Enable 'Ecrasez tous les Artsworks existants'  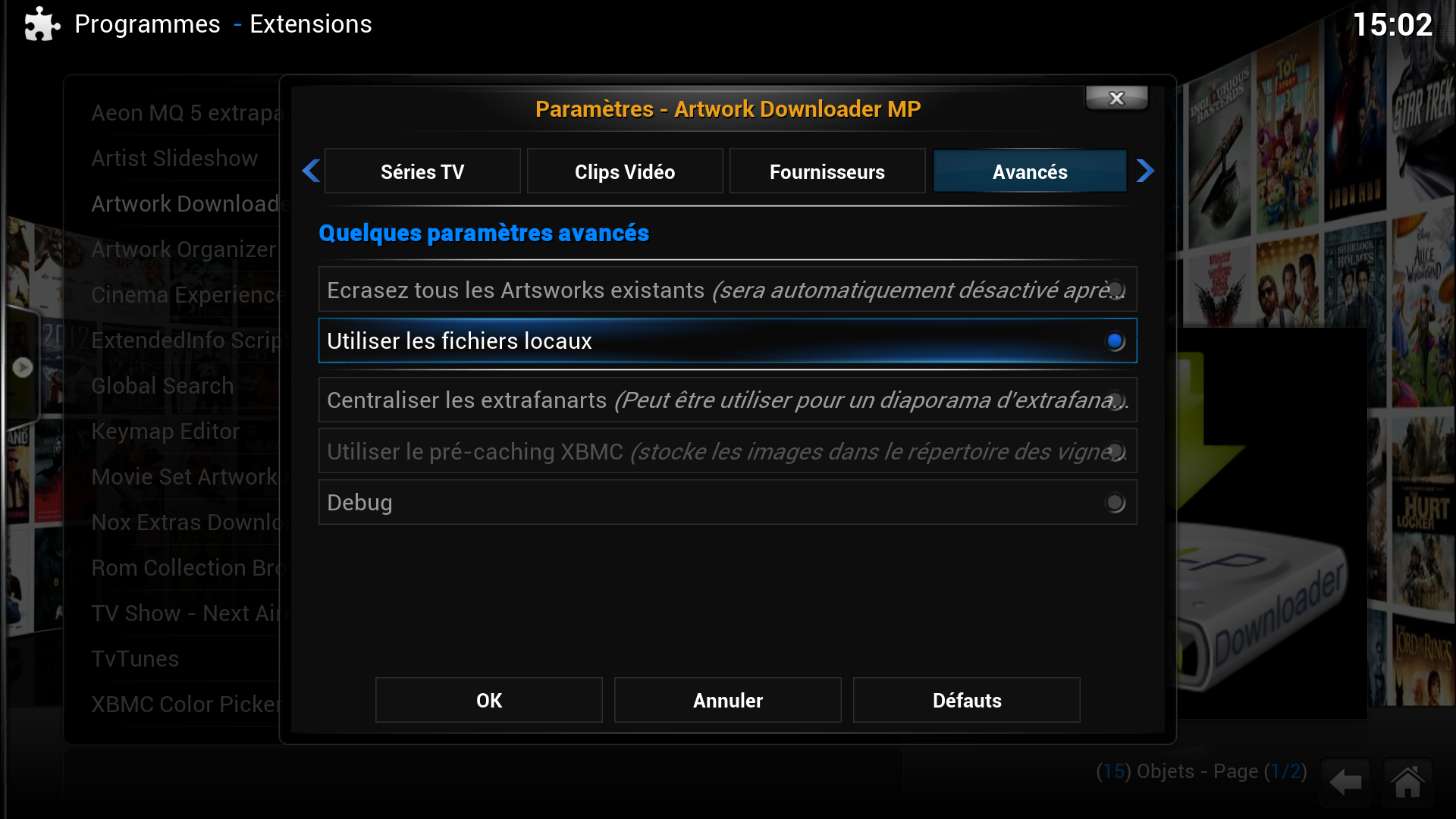point(1115,290)
